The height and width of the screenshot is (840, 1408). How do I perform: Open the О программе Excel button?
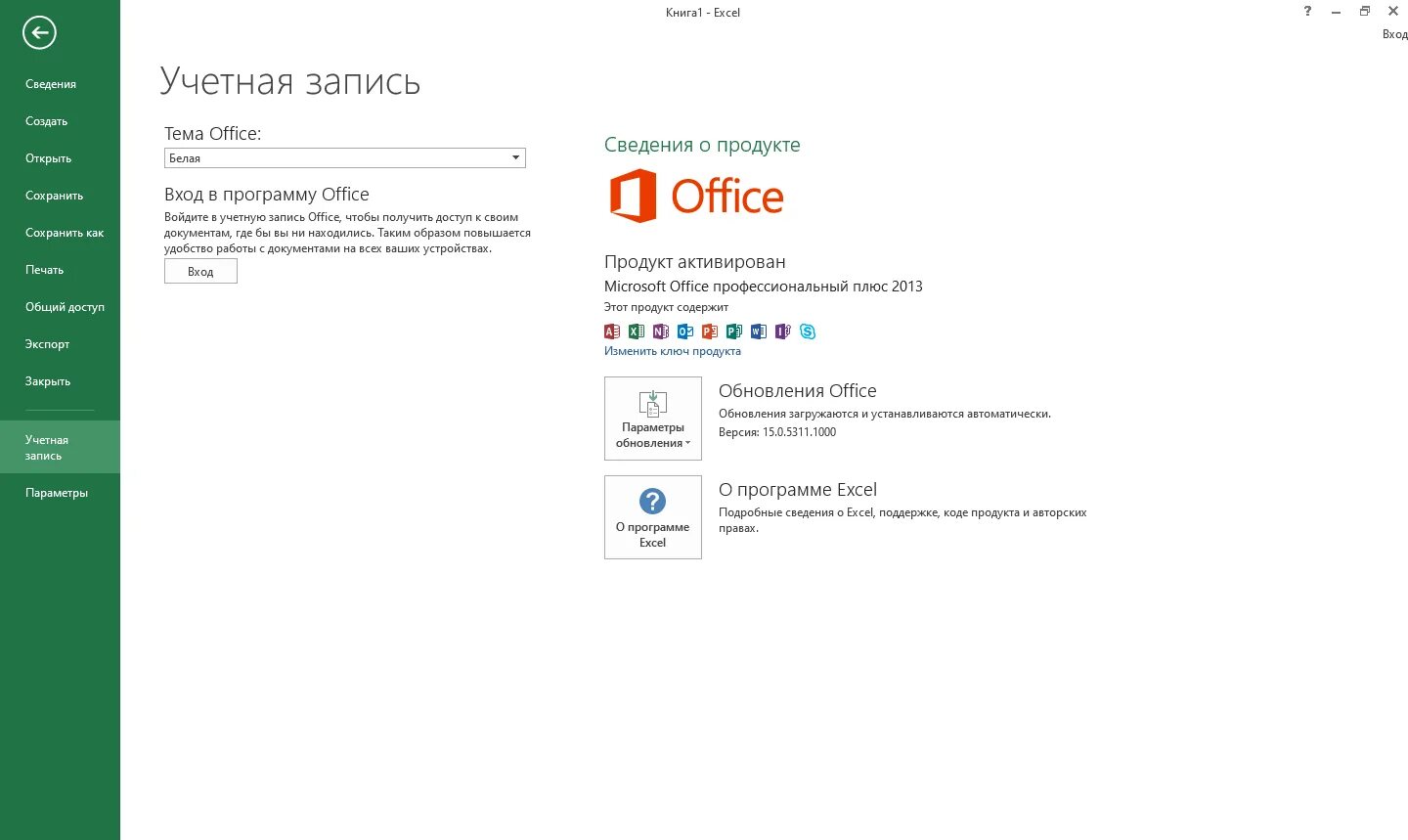653,517
